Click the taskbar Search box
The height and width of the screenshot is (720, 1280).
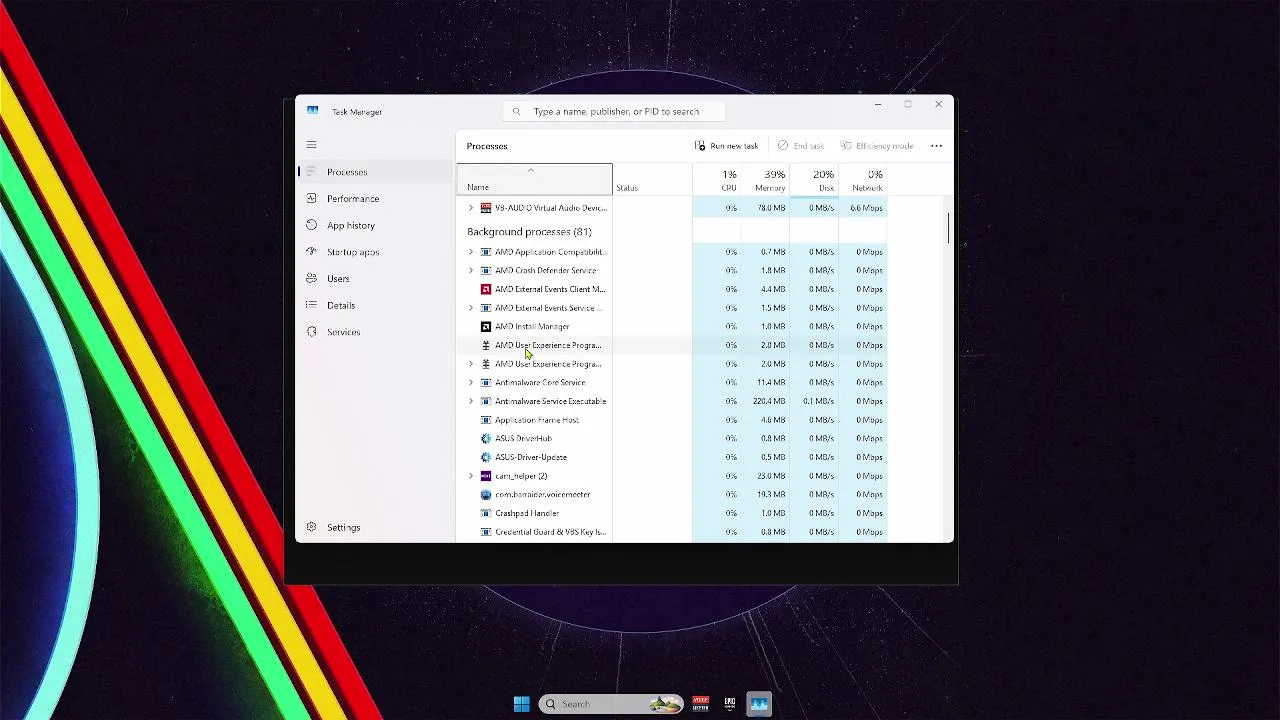click(x=611, y=704)
